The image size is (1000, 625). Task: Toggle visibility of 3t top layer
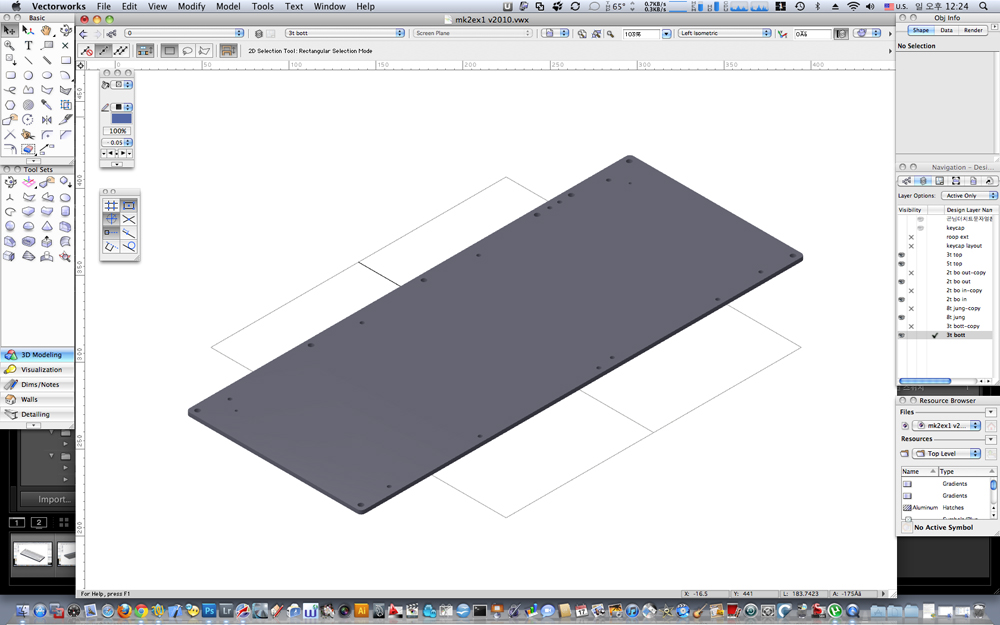coord(902,254)
